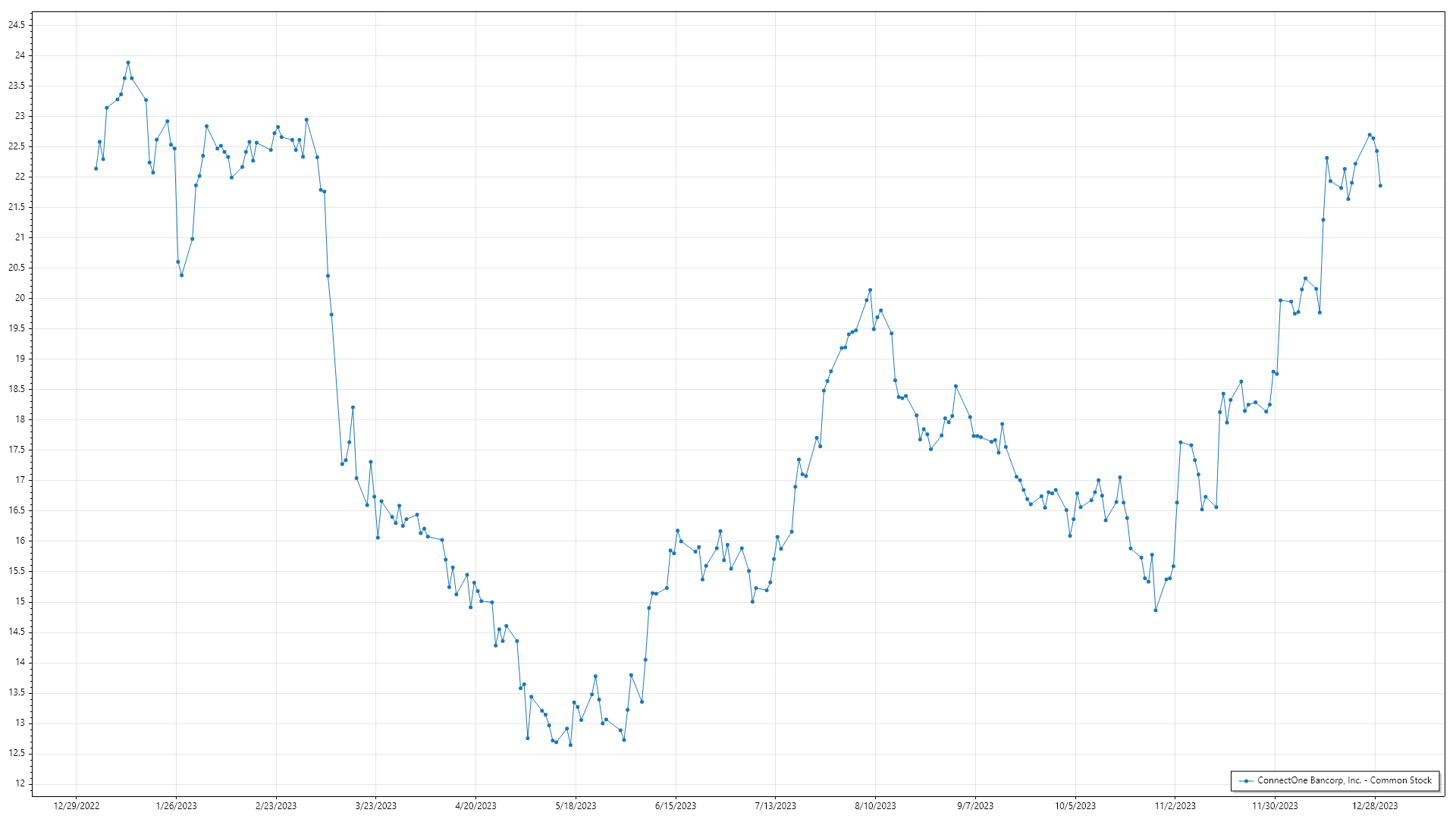This screenshot has width=1456, height=819.
Task: Select the 3/23/2023 x-axis date label
Action: 375,806
